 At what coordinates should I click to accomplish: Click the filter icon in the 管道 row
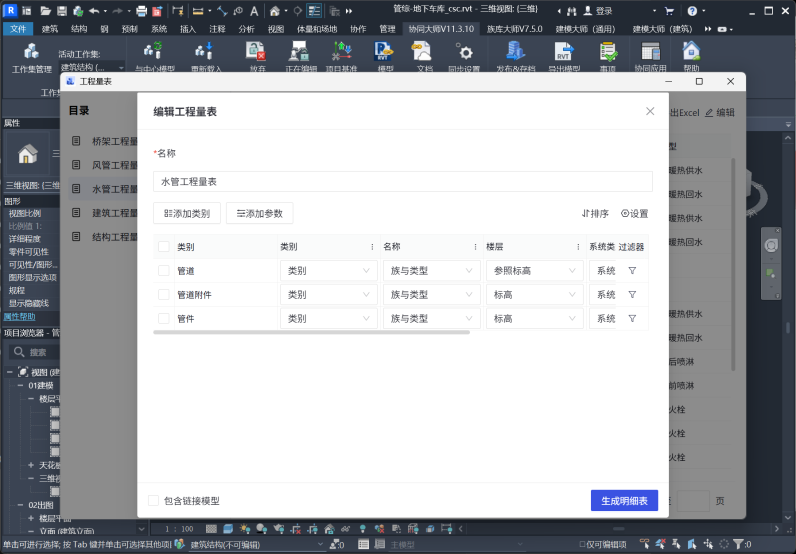632,271
